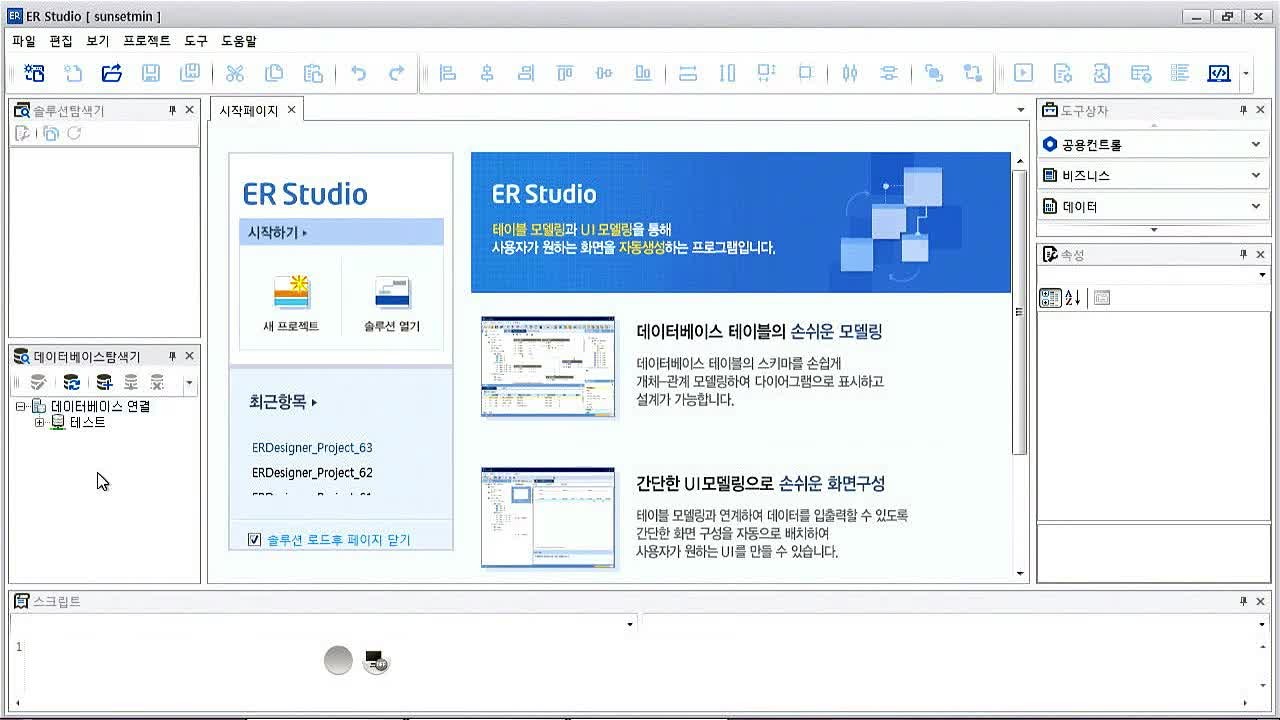Click the Align Right toolbar icon
Viewport: 1280px width, 720px height.
526,73
